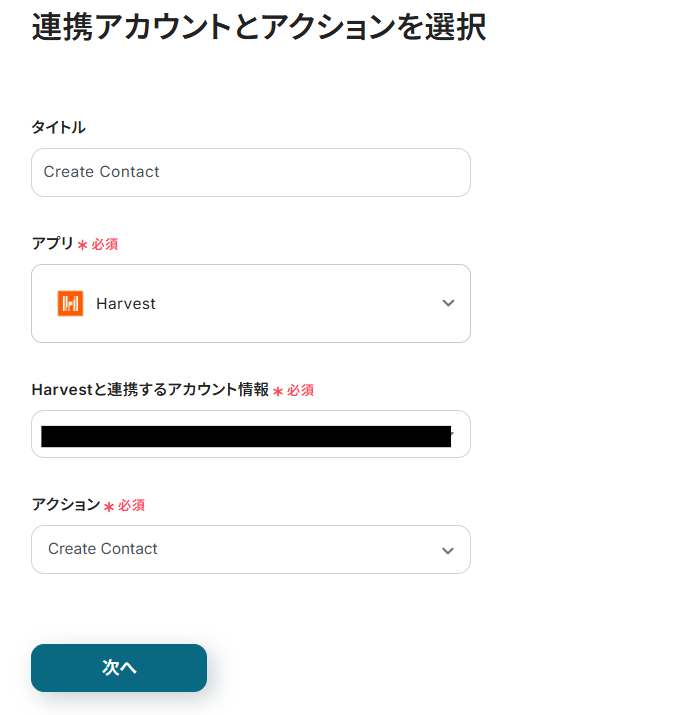
Task: Click the タイトル label
Action: point(58,127)
